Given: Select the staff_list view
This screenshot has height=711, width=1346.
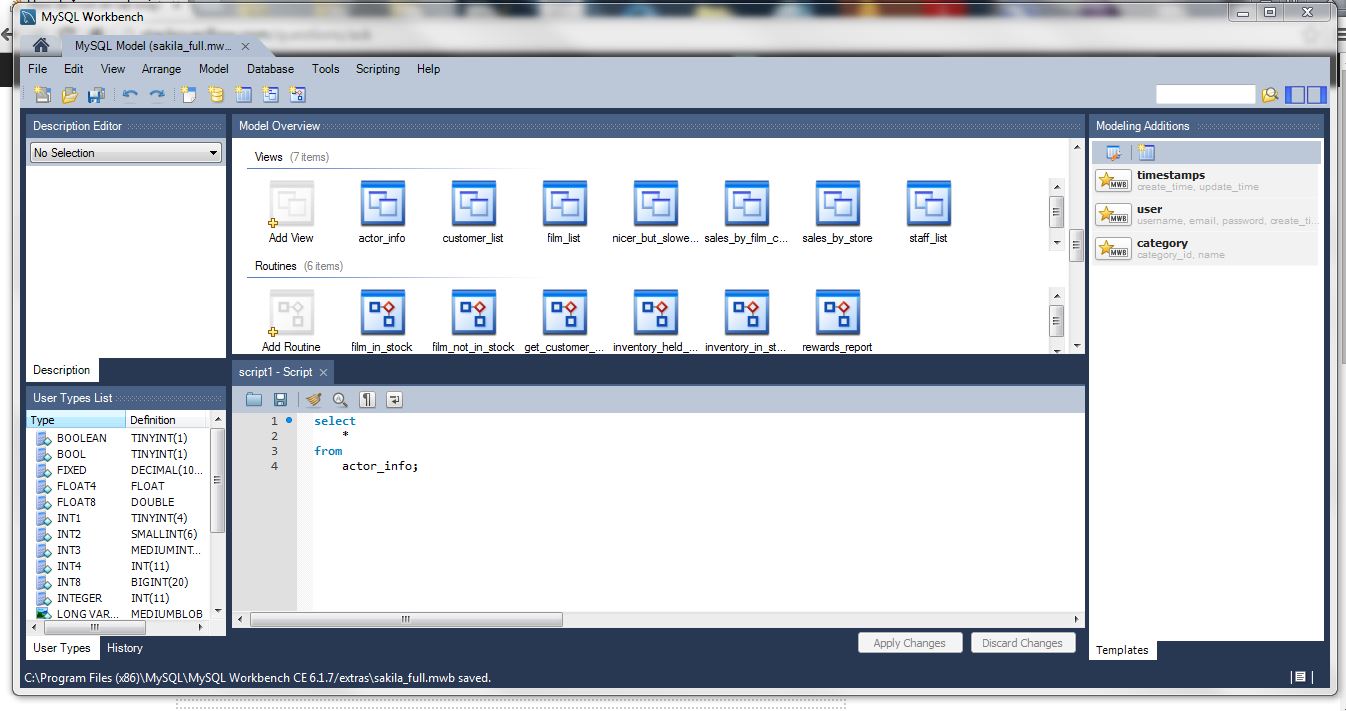Looking at the screenshot, I should click(928, 204).
